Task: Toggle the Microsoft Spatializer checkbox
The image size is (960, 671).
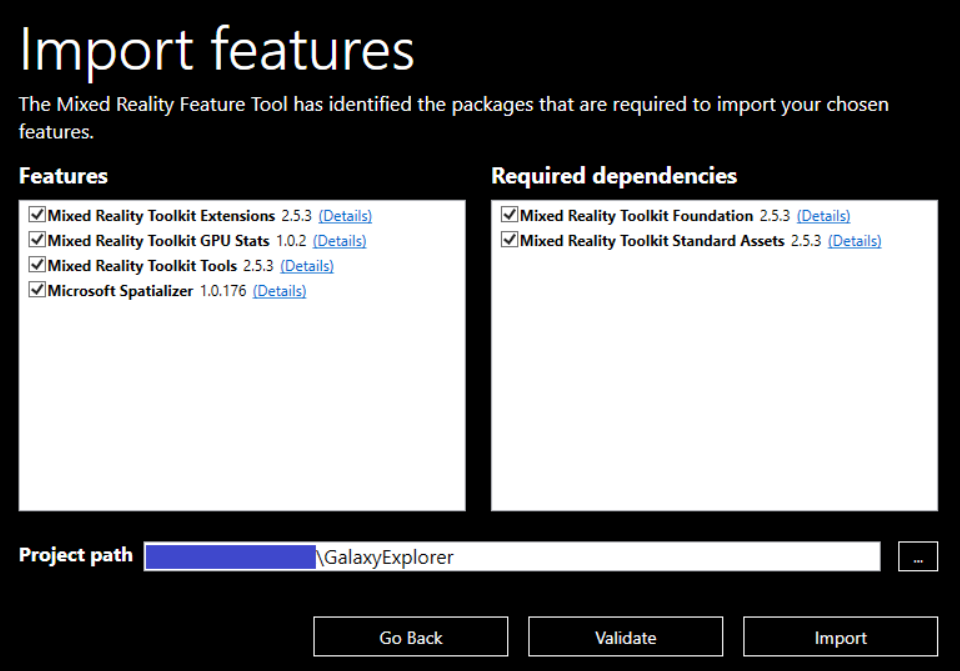Action: click(38, 290)
